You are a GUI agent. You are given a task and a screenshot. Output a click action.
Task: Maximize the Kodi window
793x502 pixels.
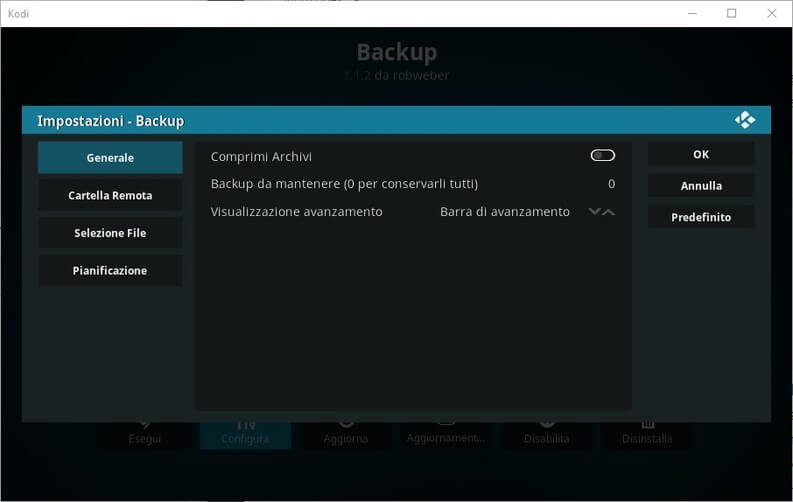coord(731,14)
